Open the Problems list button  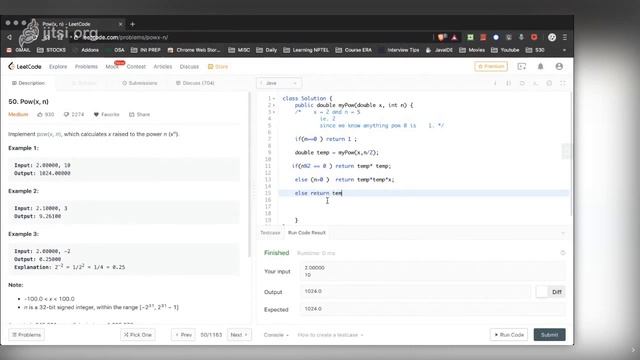pos(27,335)
